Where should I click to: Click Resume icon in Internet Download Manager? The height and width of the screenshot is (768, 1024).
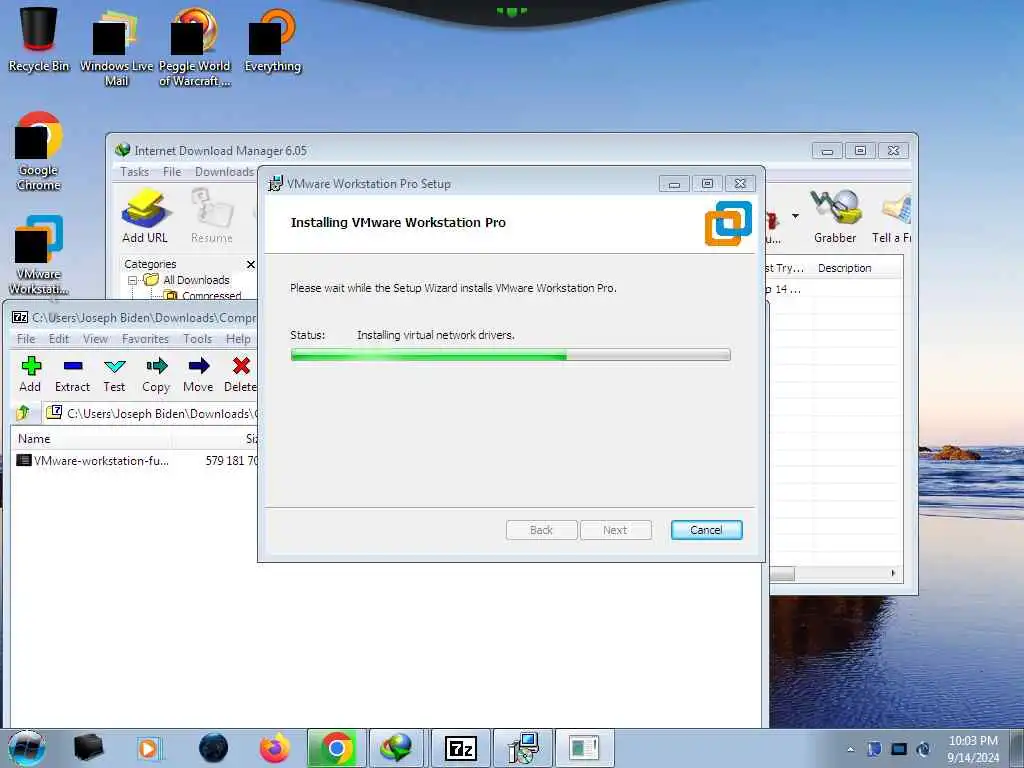point(212,217)
